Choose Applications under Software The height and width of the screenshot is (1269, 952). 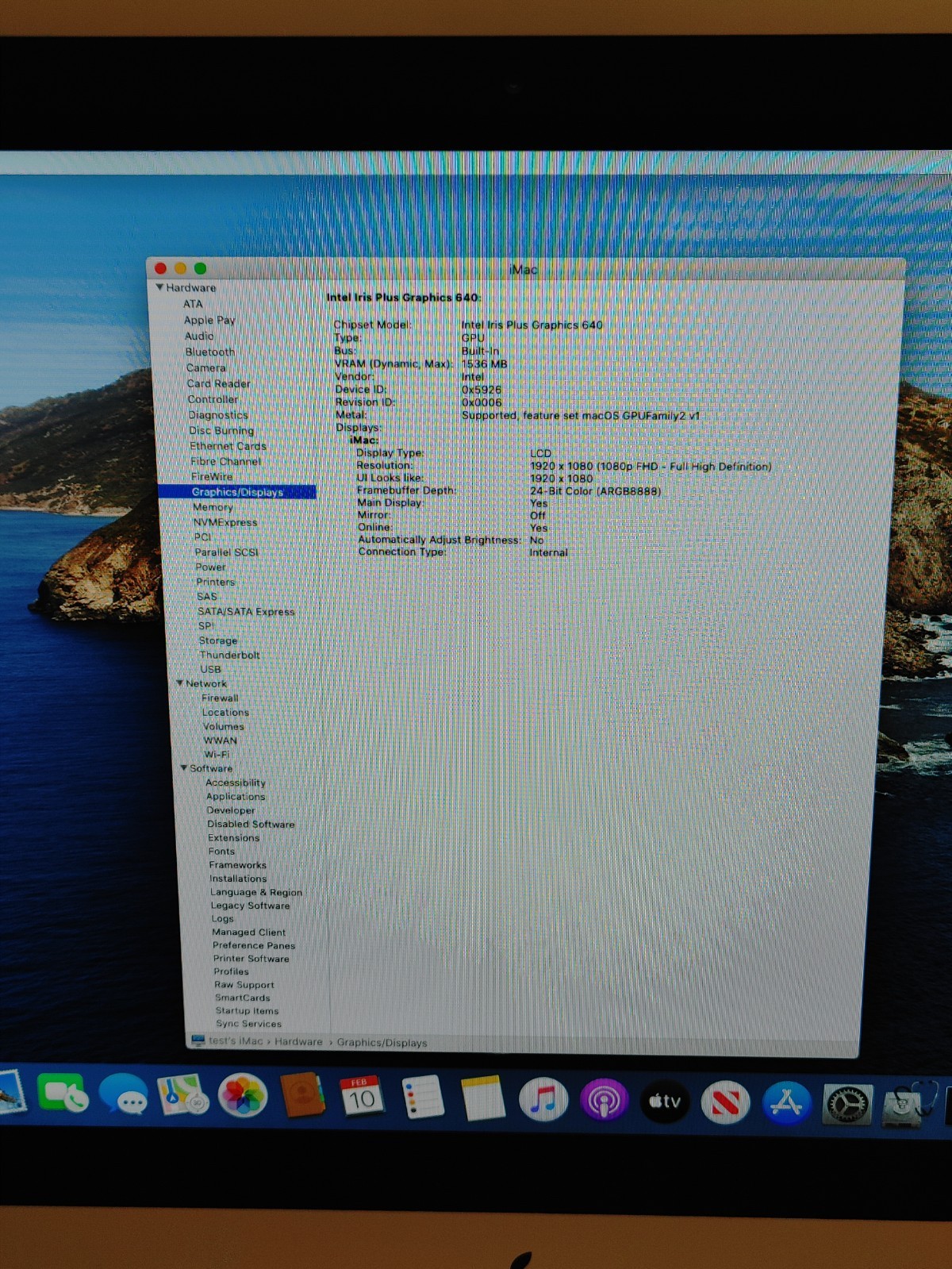pyautogui.click(x=236, y=797)
